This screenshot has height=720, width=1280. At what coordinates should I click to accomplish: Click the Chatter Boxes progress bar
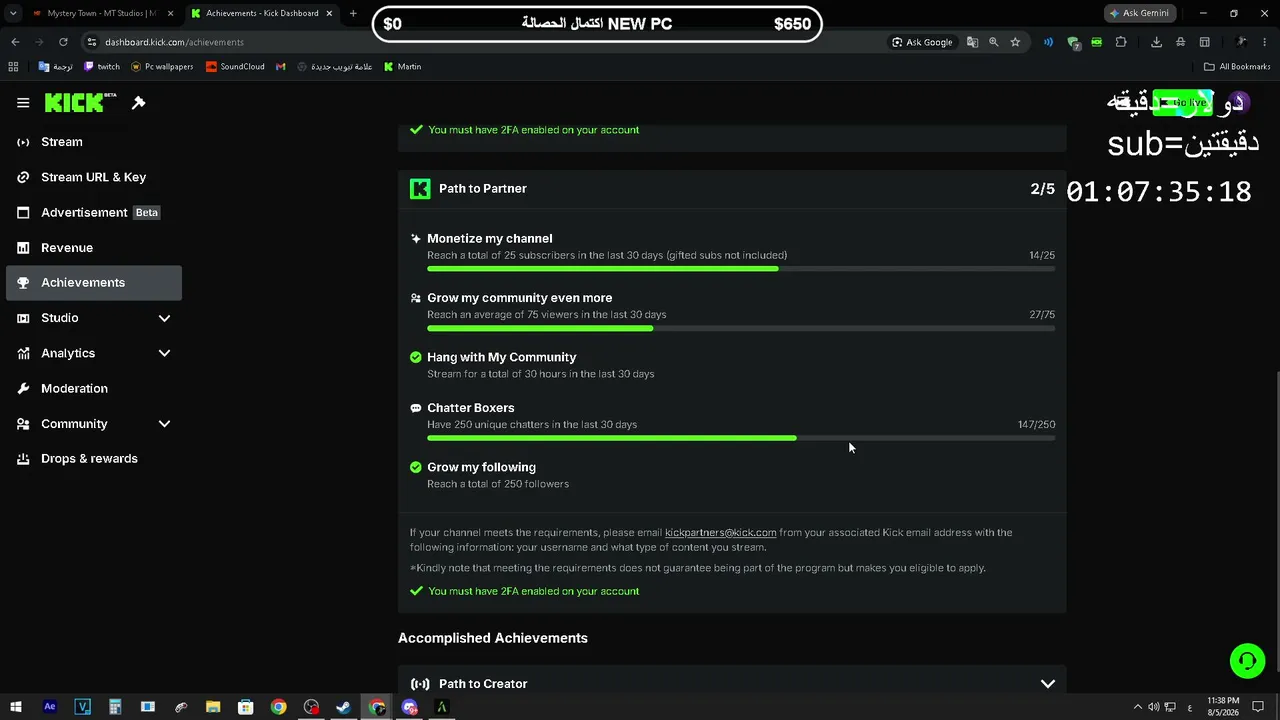tap(741, 438)
